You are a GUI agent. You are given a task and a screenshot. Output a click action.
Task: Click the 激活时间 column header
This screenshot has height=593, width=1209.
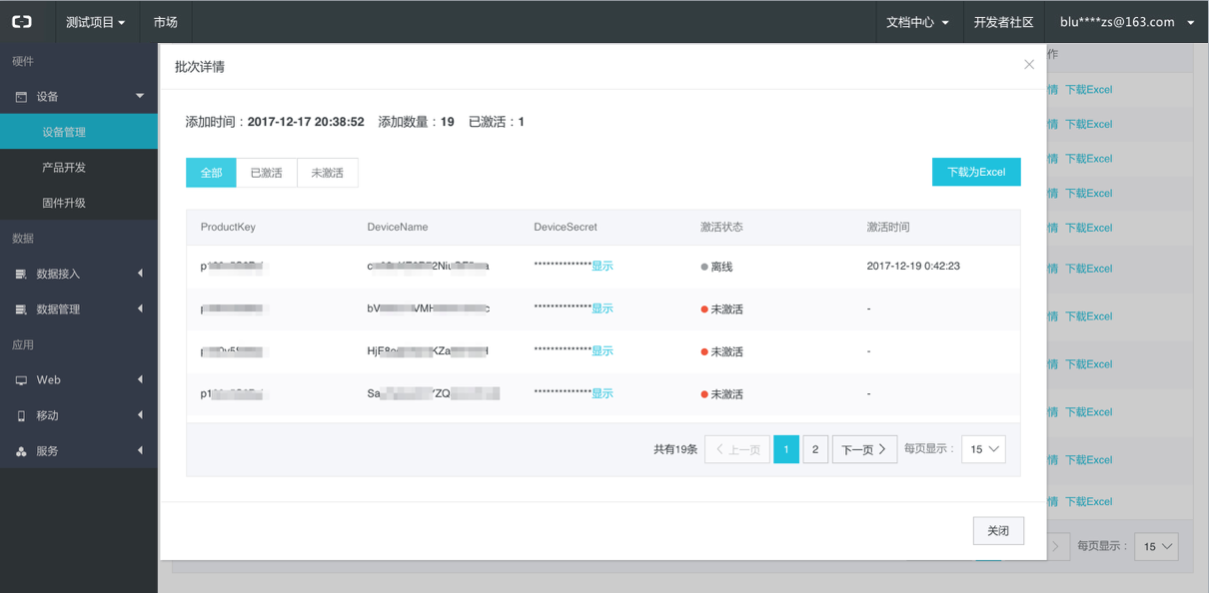[888, 227]
